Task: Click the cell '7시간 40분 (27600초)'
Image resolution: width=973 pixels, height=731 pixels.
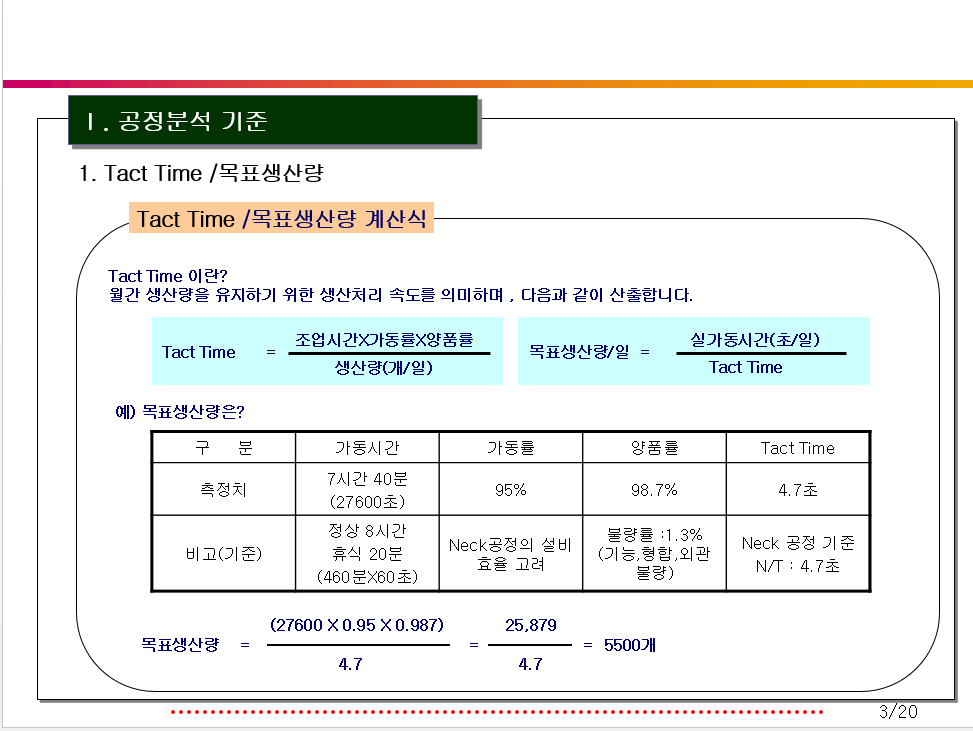Action: click(367, 490)
